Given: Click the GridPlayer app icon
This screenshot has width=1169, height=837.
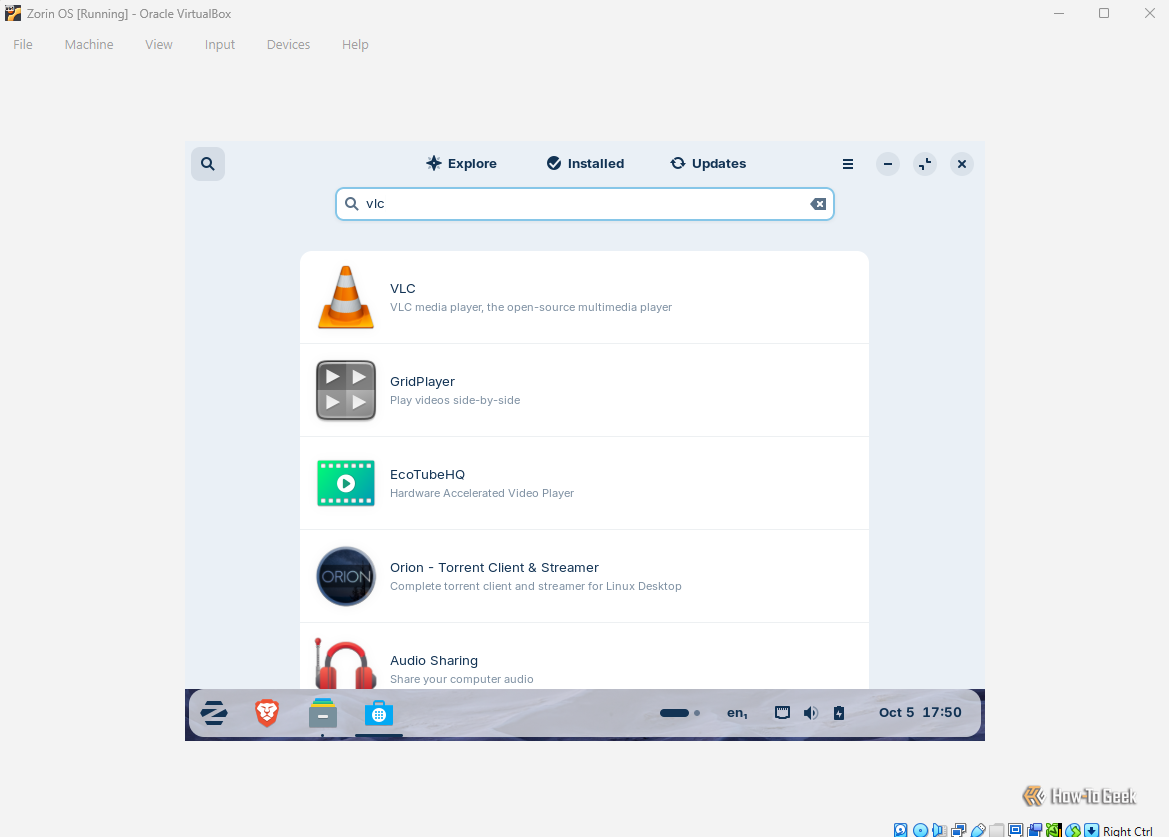Looking at the screenshot, I should [346, 391].
